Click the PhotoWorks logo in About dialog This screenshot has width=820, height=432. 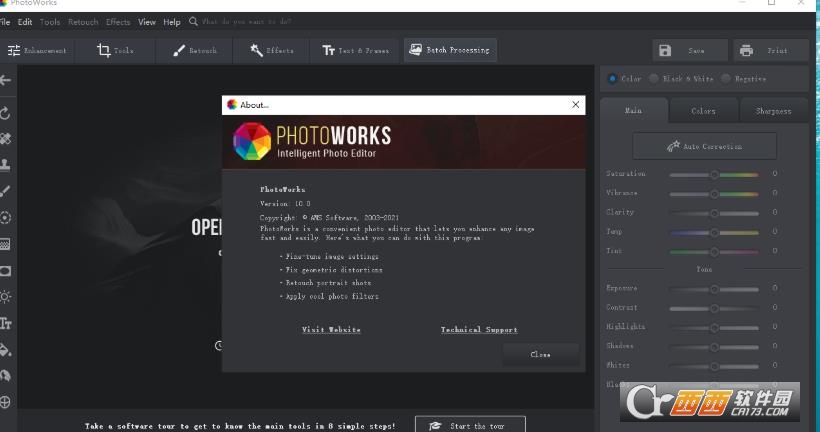click(x=252, y=141)
